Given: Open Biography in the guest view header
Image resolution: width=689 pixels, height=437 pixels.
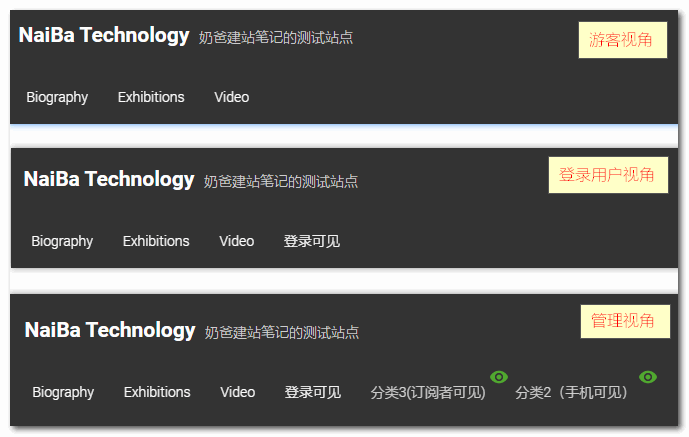Looking at the screenshot, I should [57, 97].
